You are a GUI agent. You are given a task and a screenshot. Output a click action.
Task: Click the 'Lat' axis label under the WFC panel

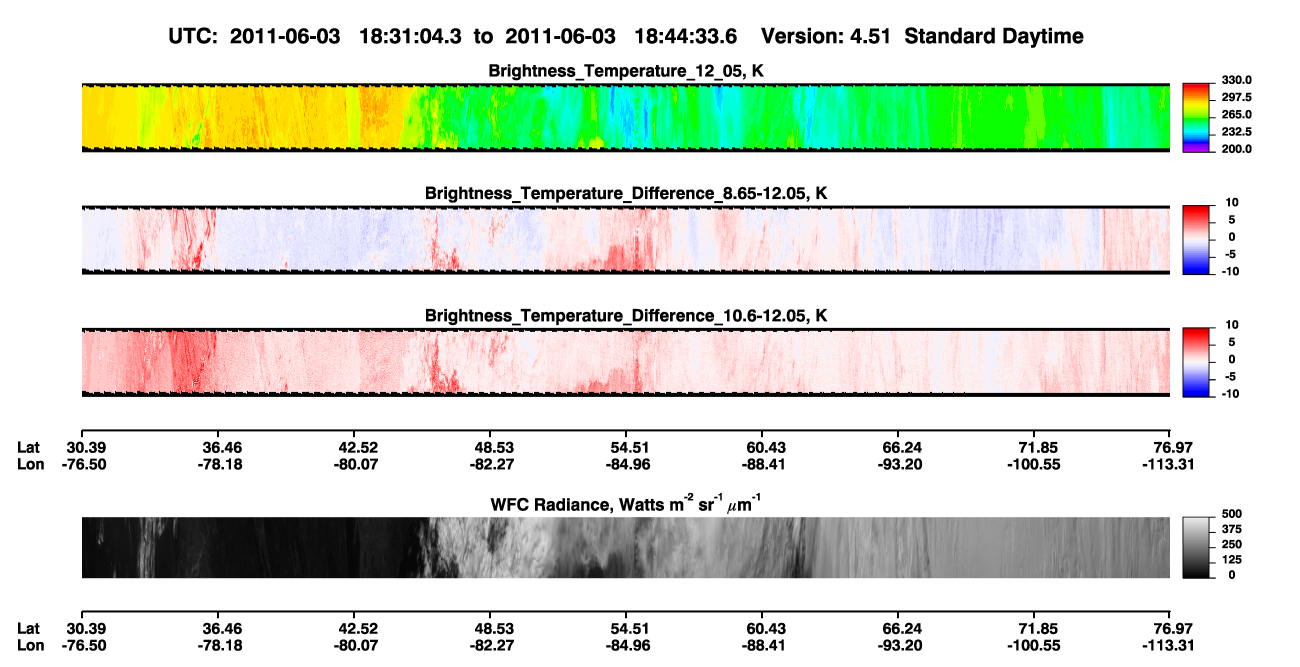coord(28,628)
